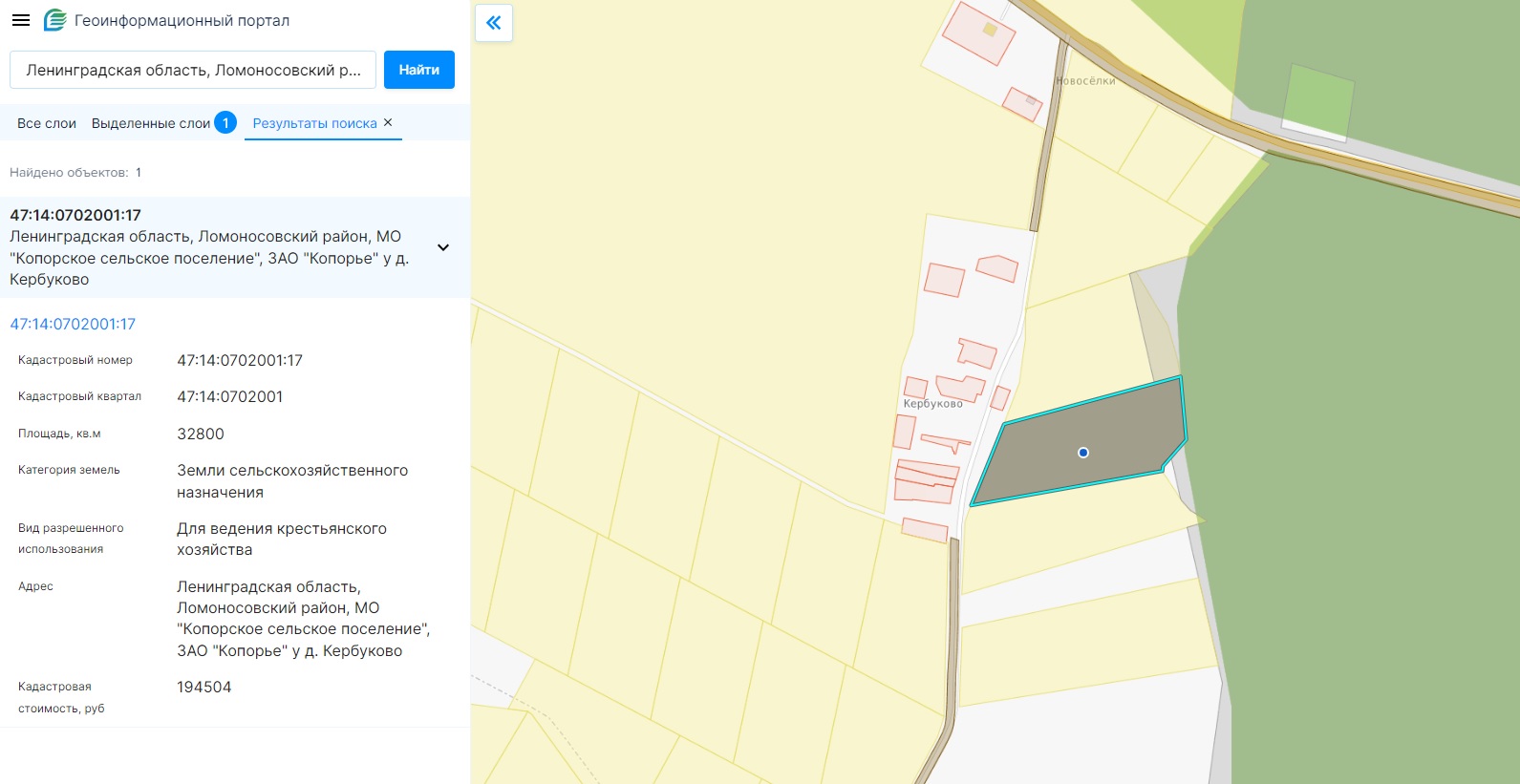Click the selected layers count badge
The height and width of the screenshot is (784, 1520).
[x=225, y=123]
